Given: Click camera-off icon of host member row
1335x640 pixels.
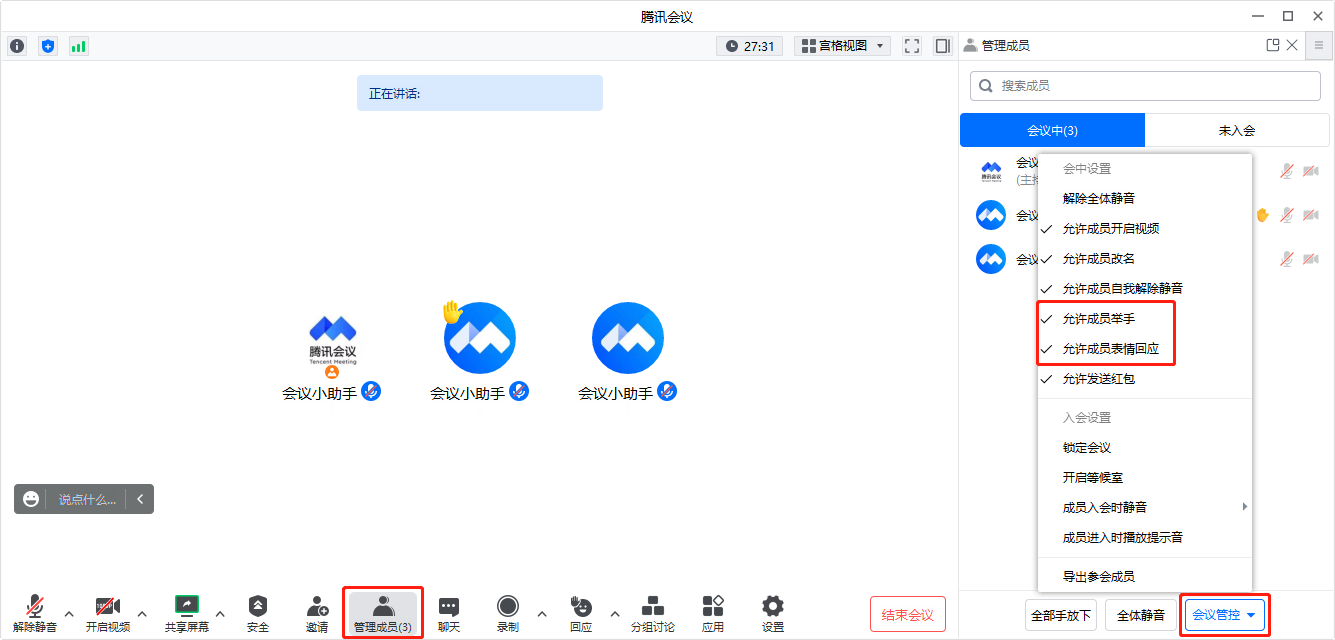Looking at the screenshot, I should pyautogui.click(x=1311, y=171).
